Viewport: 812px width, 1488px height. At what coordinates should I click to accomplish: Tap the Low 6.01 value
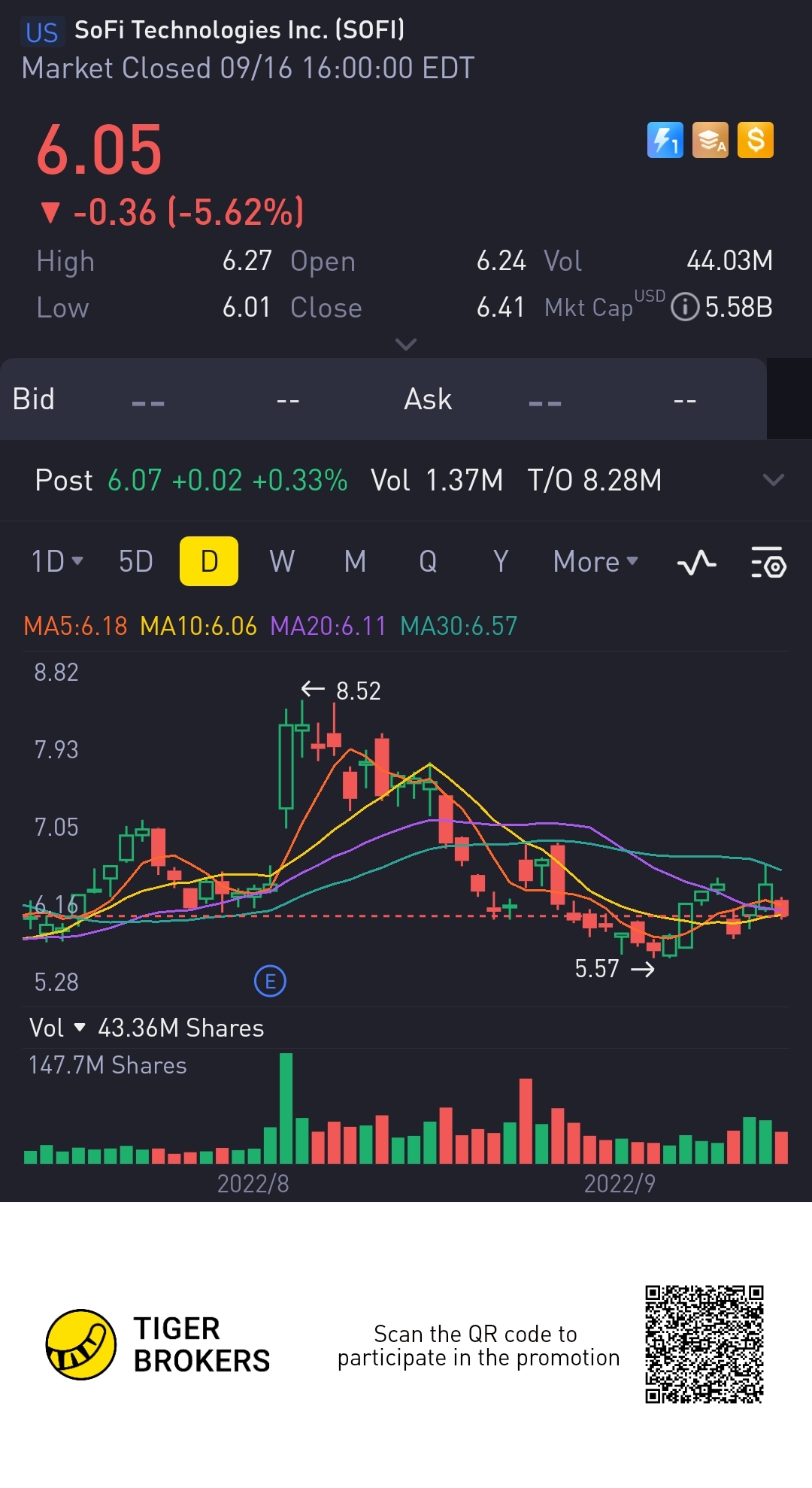(246, 307)
